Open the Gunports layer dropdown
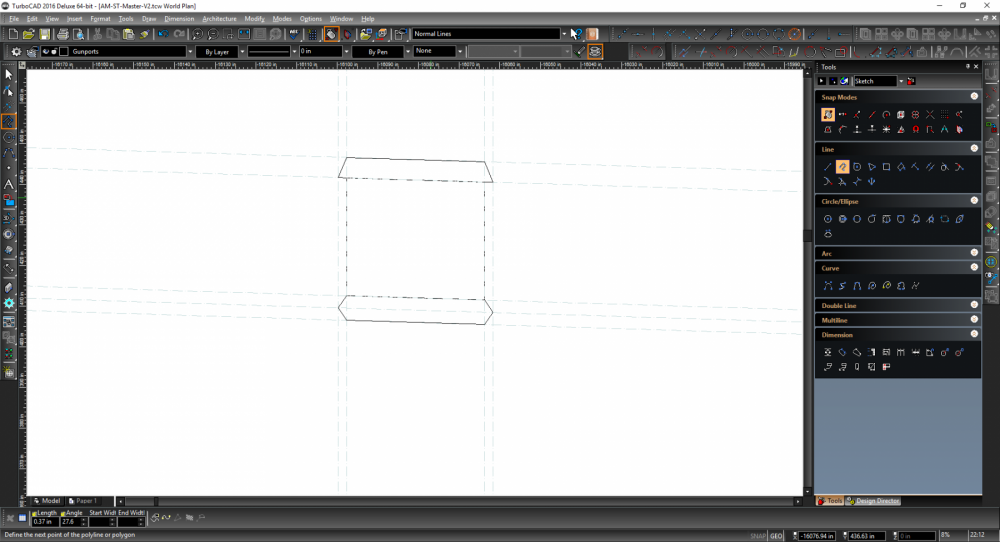 click(x=190, y=52)
